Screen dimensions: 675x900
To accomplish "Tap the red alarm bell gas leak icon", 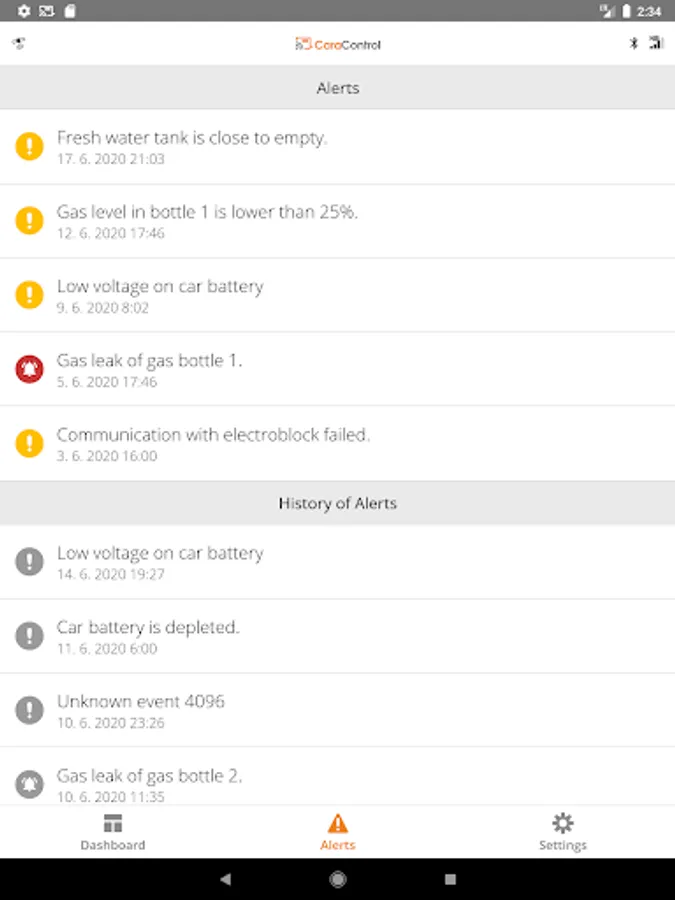I will click(x=30, y=369).
